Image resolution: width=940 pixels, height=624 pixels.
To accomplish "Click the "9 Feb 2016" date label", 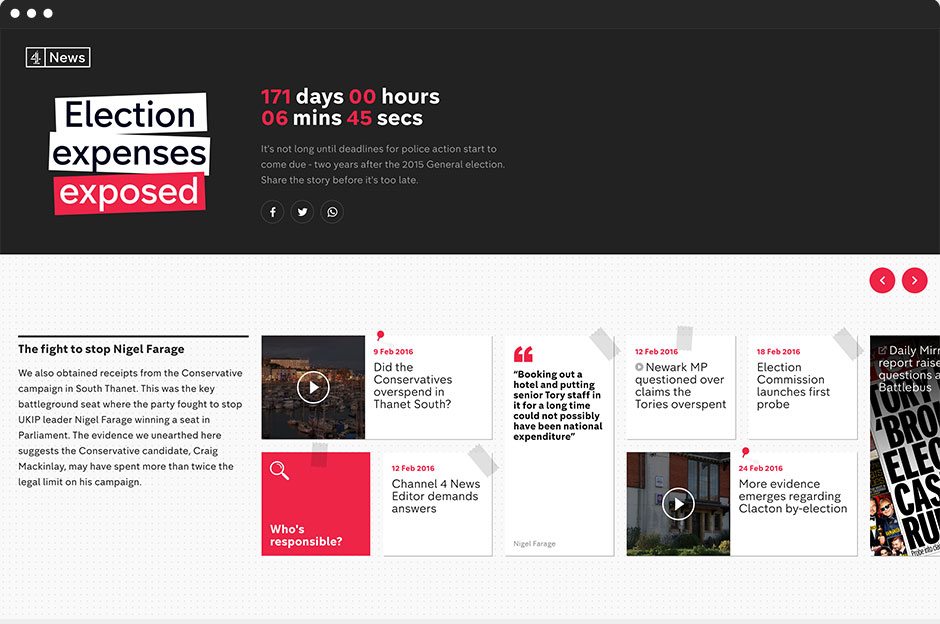I will coord(393,352).
